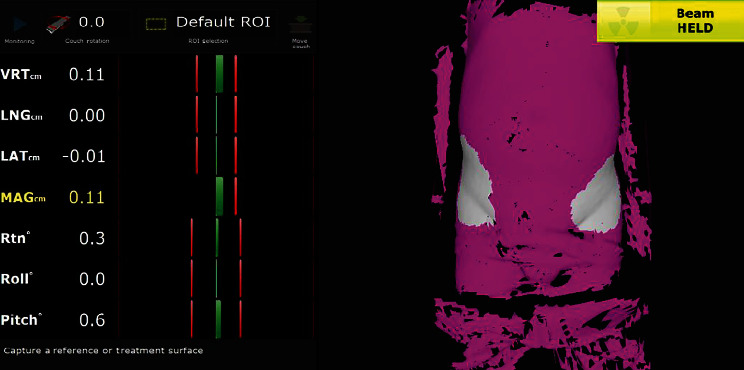Click the Beam HELD status button
The image size is (744, 370).
670,21
